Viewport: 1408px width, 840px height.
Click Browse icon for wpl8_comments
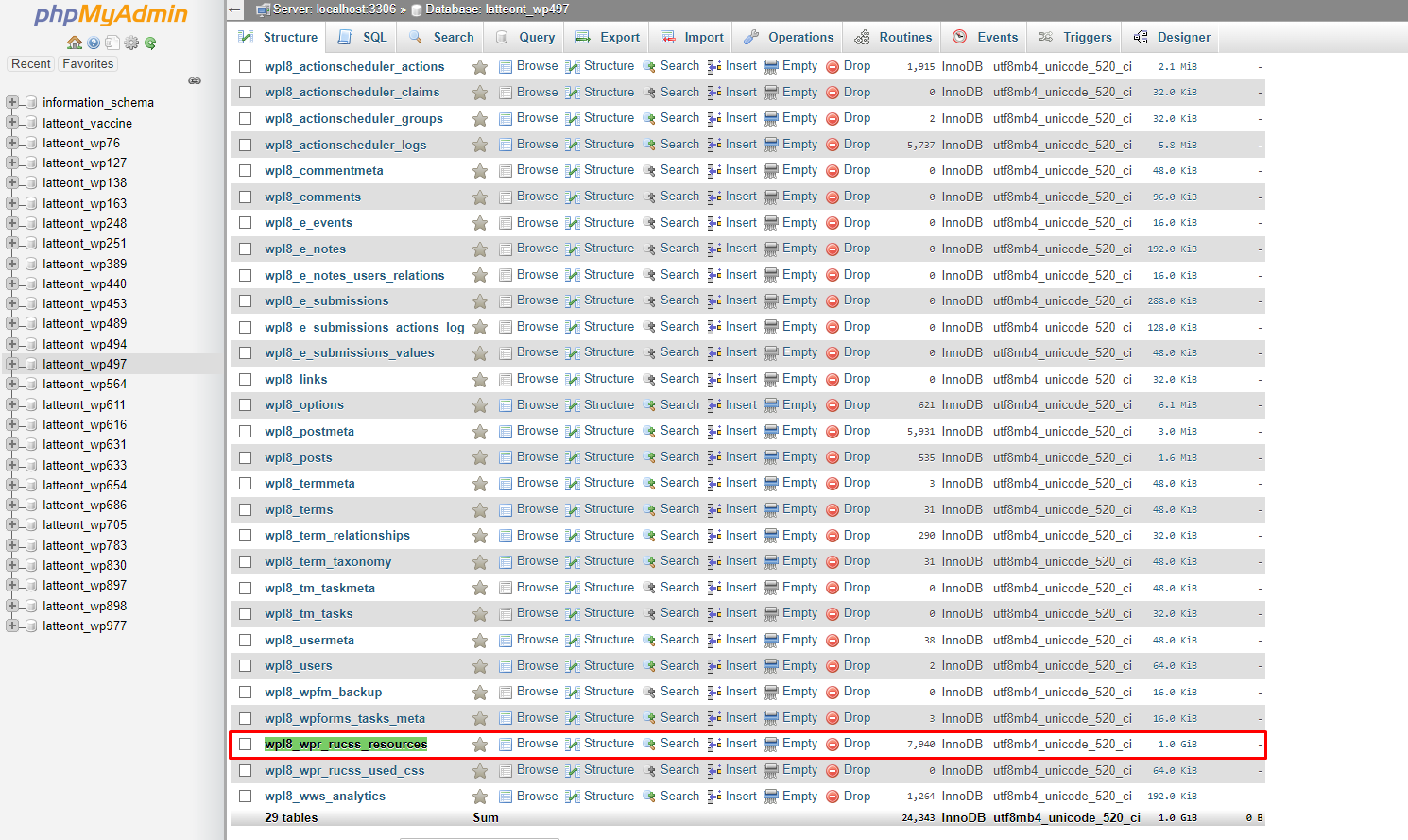click(x=506, y=197)
